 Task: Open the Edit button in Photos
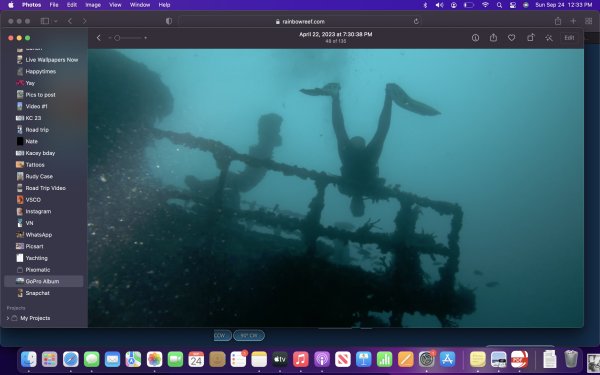pyautogui.click(x=569, y=38)
